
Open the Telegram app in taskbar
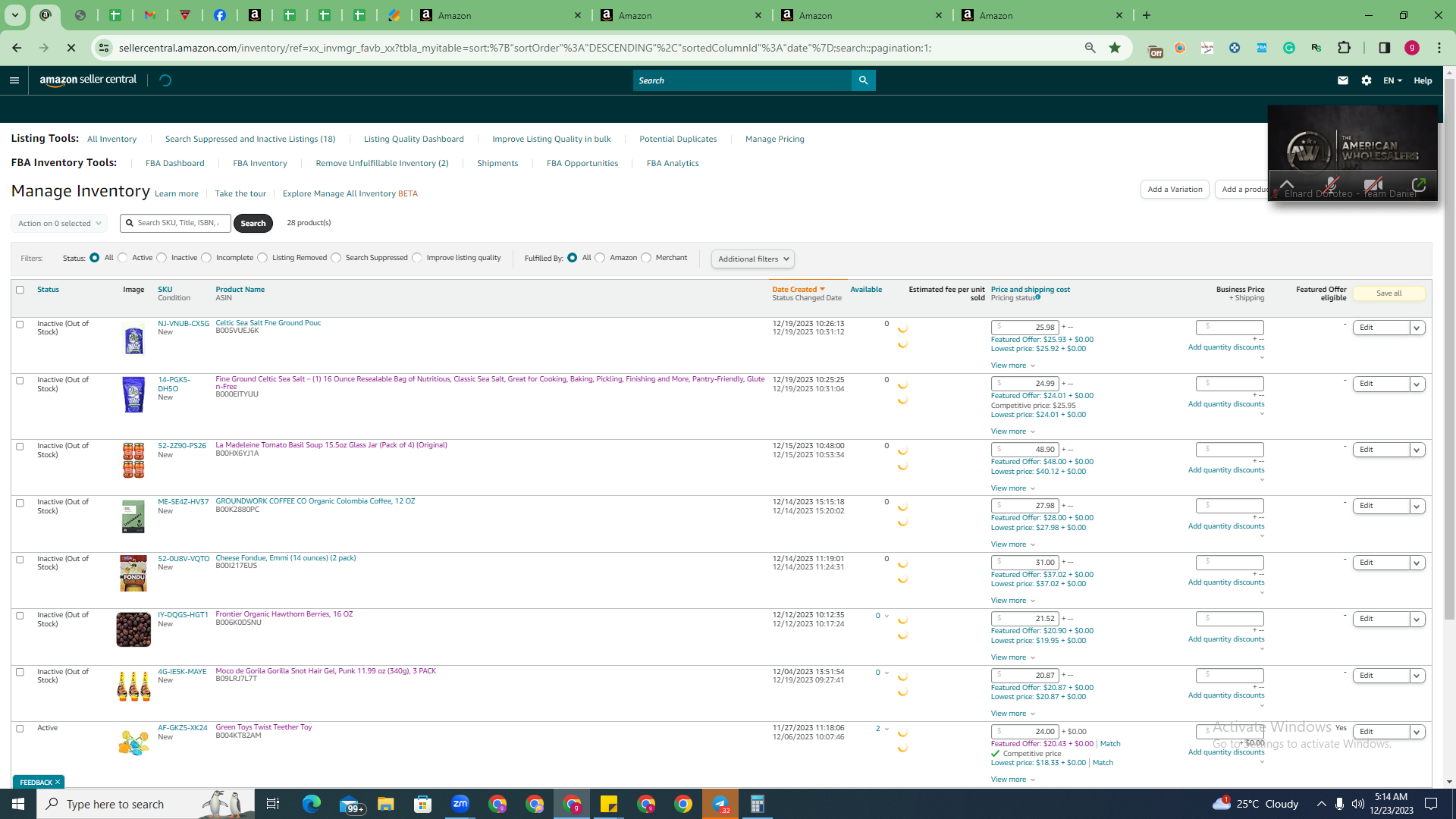pos(720,804)
